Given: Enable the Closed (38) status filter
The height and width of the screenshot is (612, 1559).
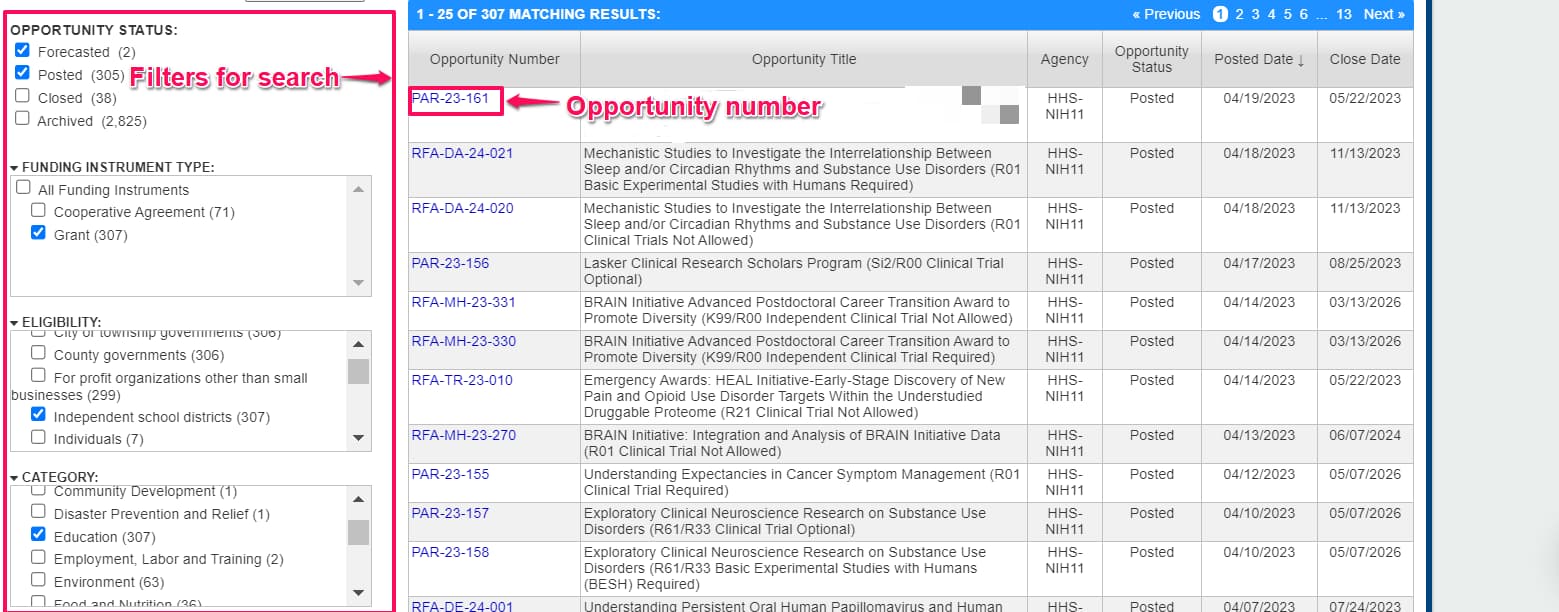Looking at the screenshot, I should pos(22,97).
